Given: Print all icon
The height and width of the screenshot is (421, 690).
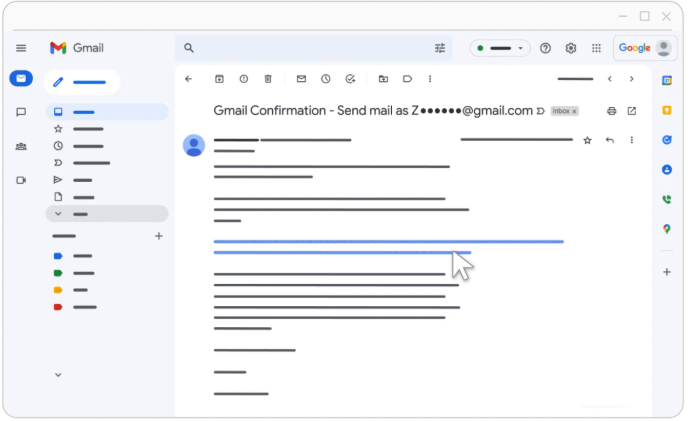Looking at the screenshot, I should [x=612, y=111].
